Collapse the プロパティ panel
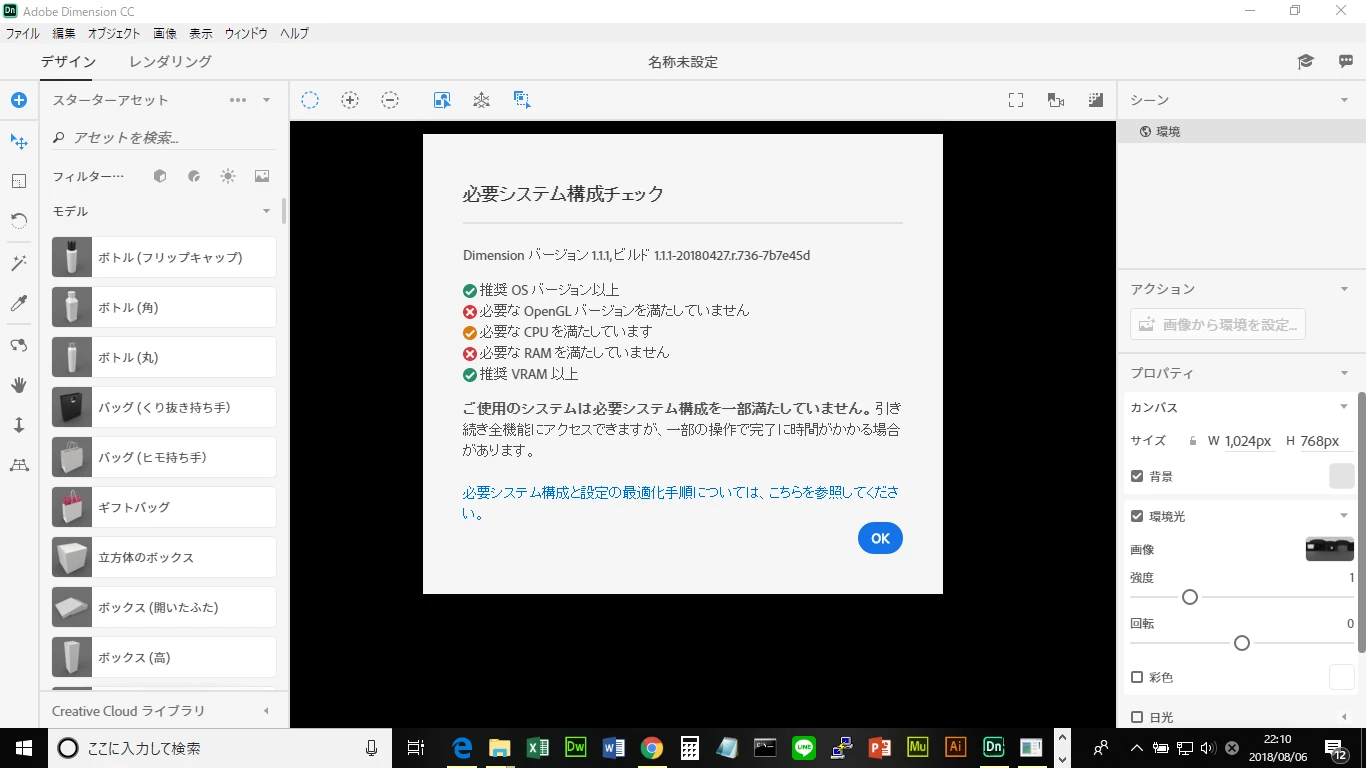The image size is (1366, 768). coord(1344,373)
